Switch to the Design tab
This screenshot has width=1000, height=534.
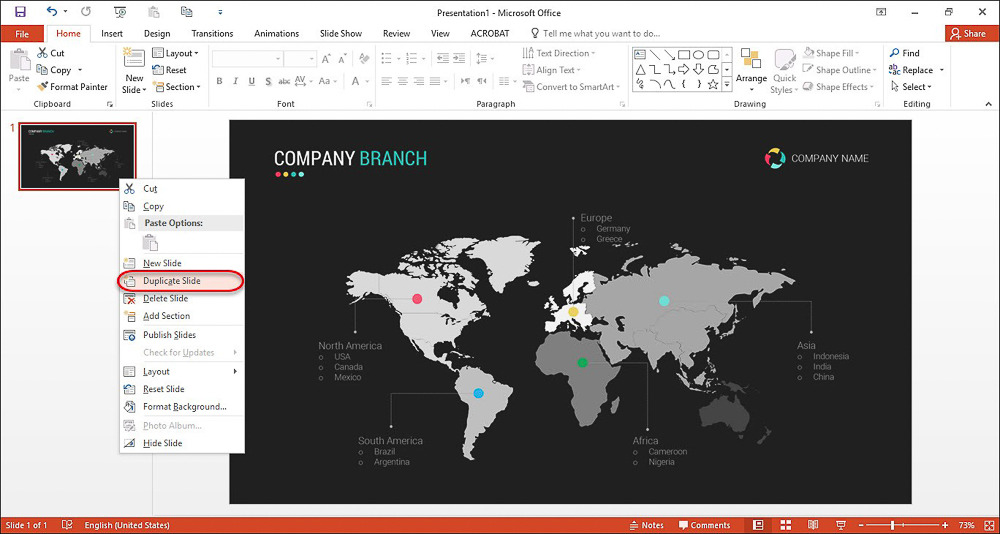157,34
